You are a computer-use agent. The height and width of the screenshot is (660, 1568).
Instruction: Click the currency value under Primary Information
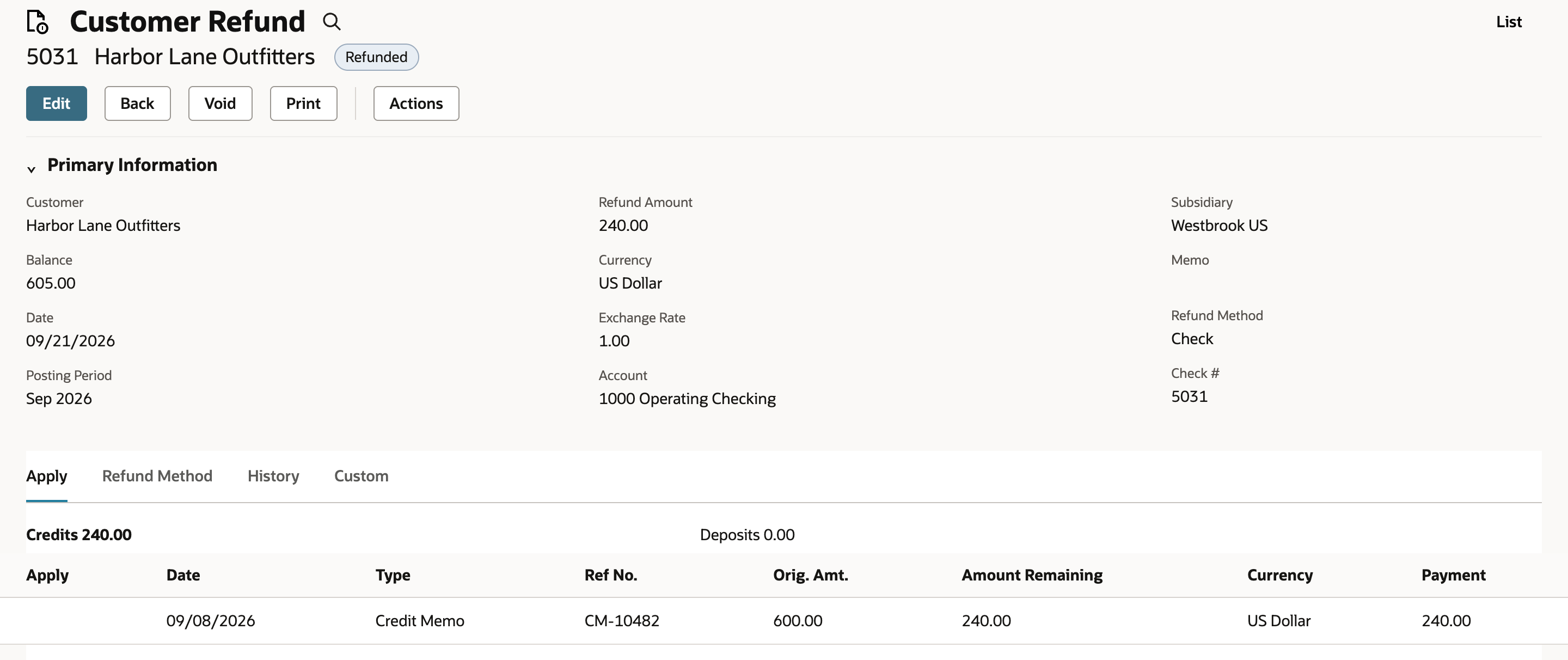[630, 283]
